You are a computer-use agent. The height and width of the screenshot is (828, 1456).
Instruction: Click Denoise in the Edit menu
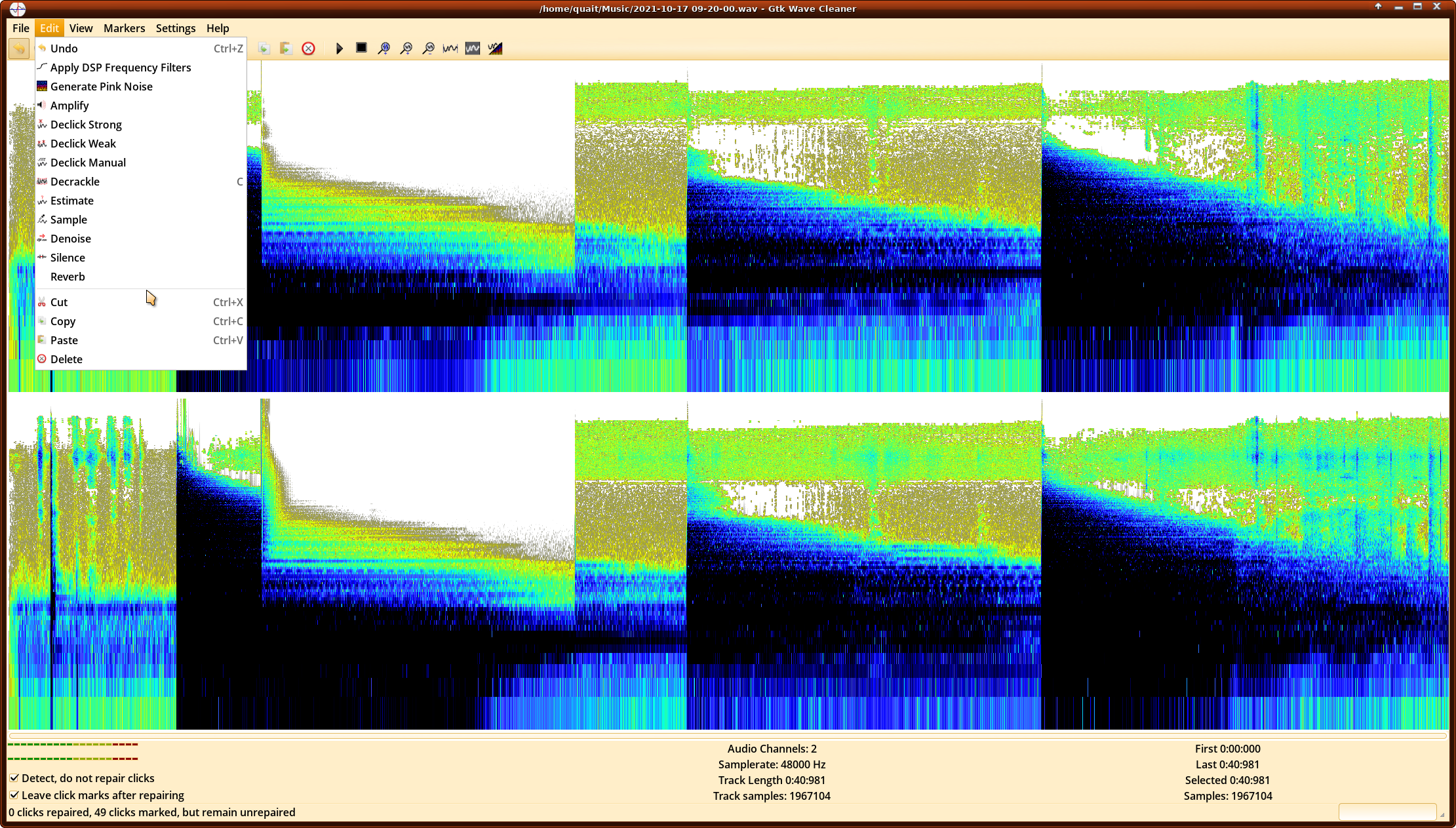click(71, 239)
